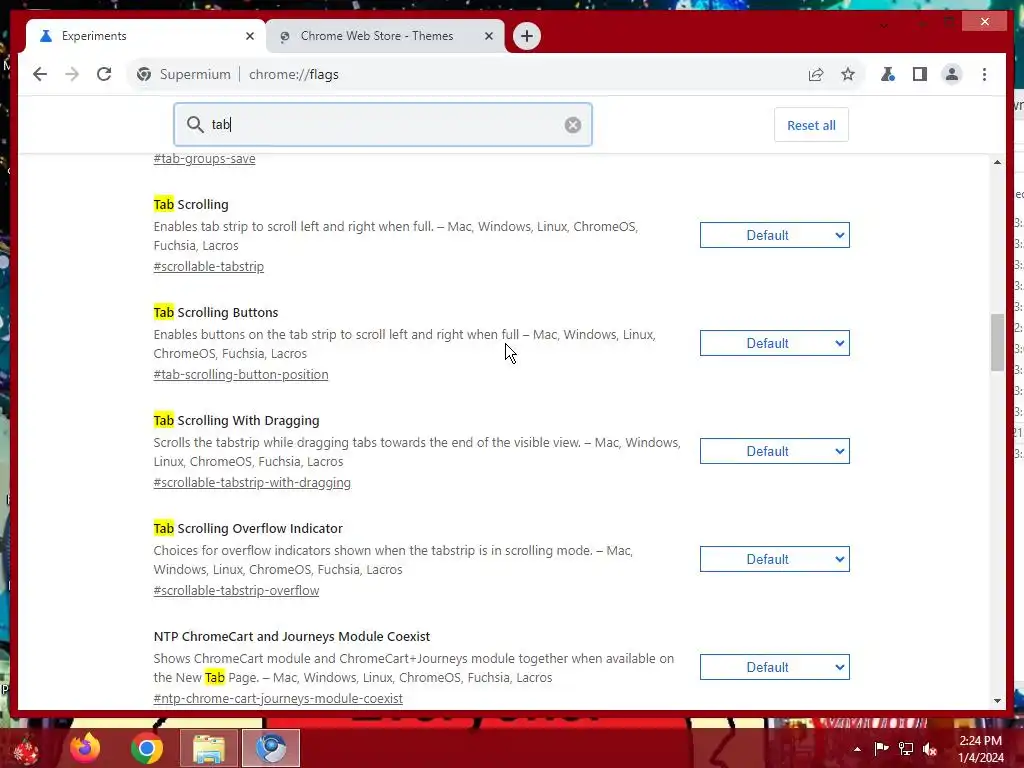
Task: Close the Experiments tab
Action: click(x=249, y=36)
